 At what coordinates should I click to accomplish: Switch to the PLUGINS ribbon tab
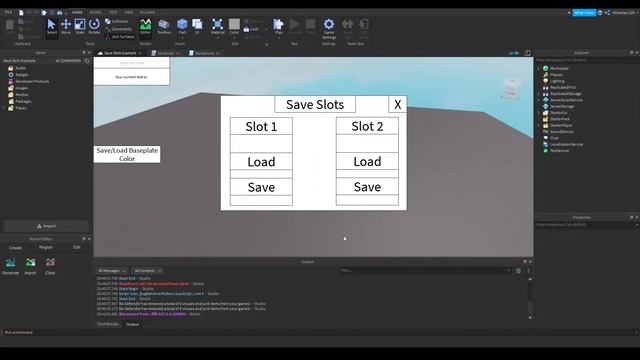click(147, 12)
